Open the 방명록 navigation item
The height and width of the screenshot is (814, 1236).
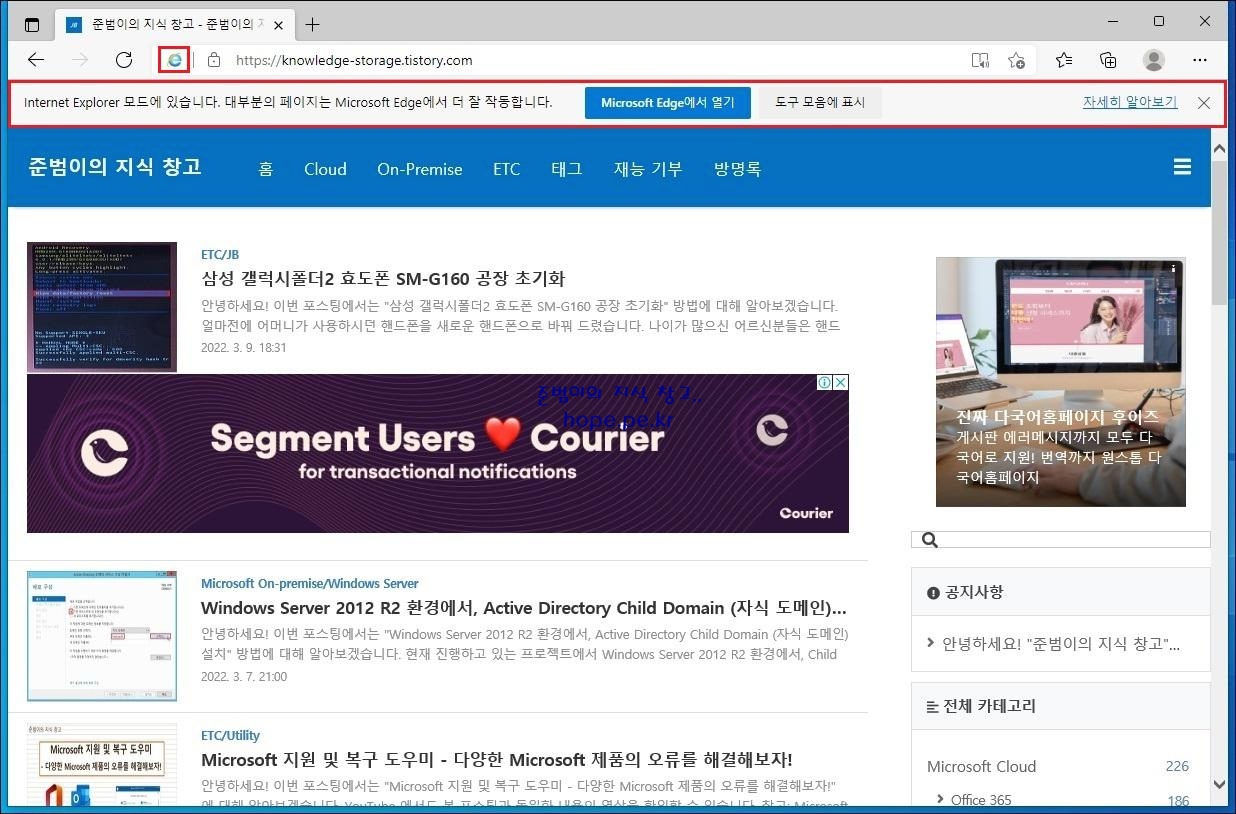coord(738,169)
